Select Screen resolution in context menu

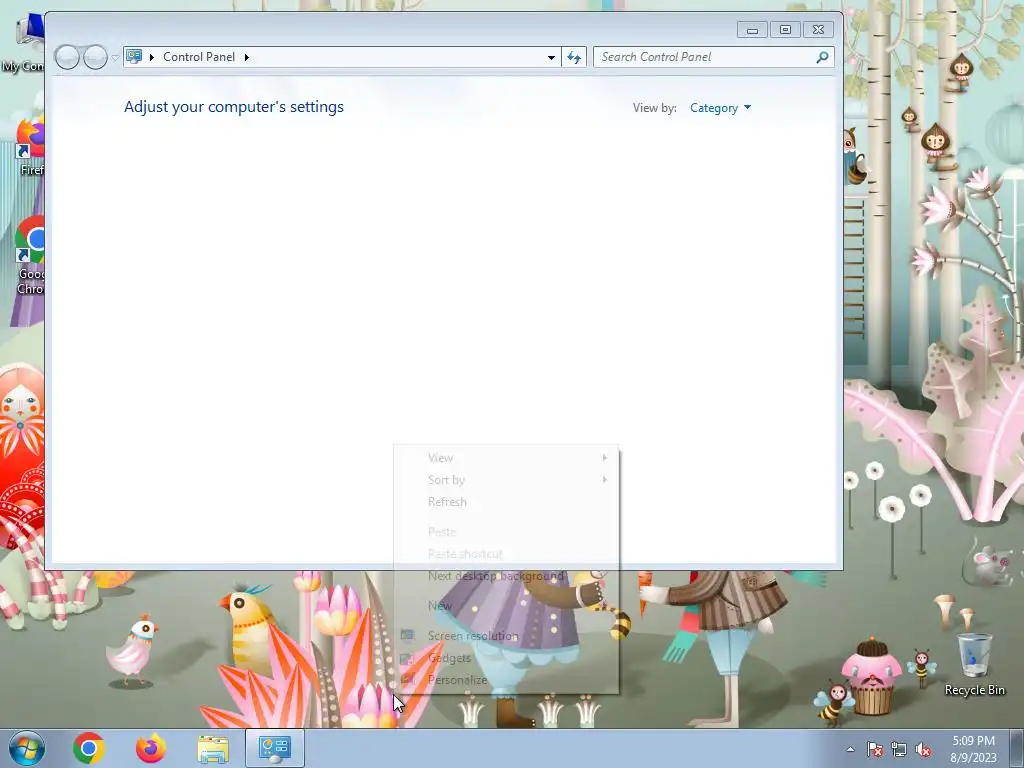(x=506, y=635)
